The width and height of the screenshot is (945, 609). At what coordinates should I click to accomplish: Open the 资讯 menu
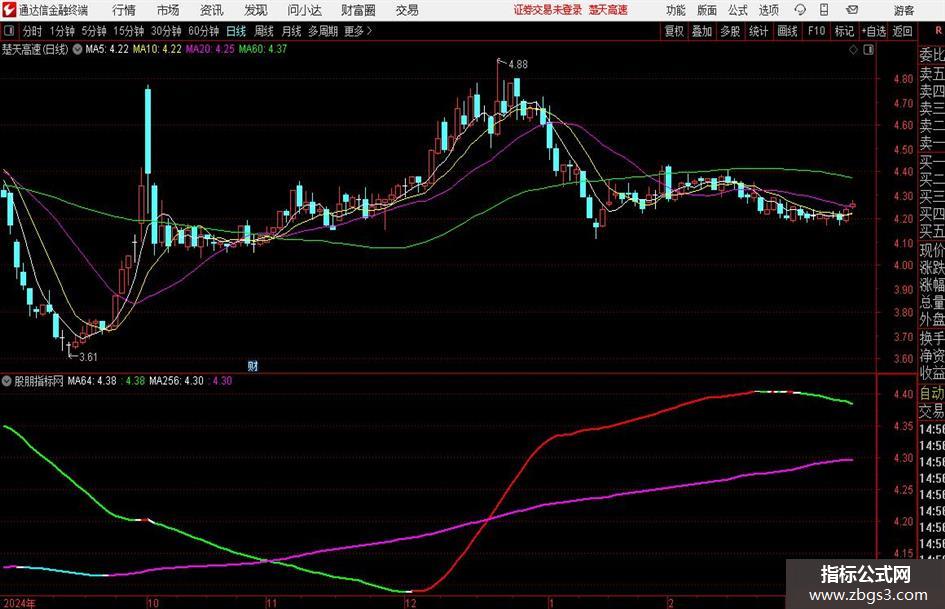click(x=212, y=10)
